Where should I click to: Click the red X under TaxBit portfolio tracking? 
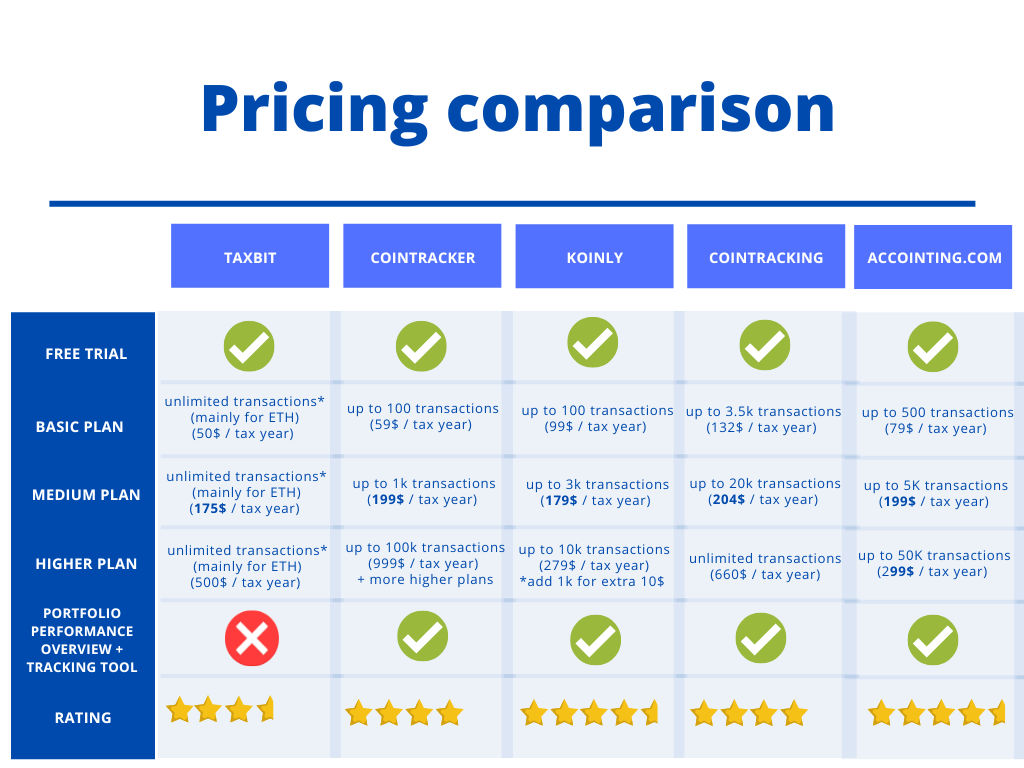[x=251, y=638]
